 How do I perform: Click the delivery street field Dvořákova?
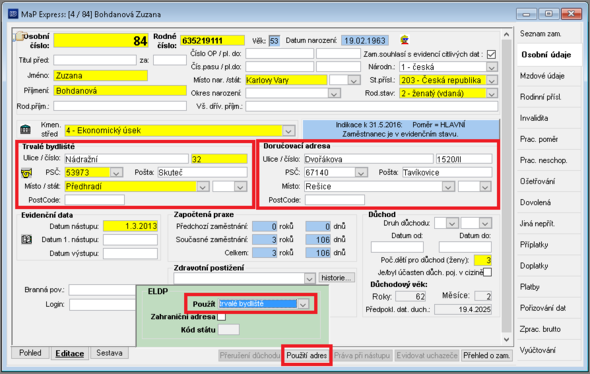point(369,159)
